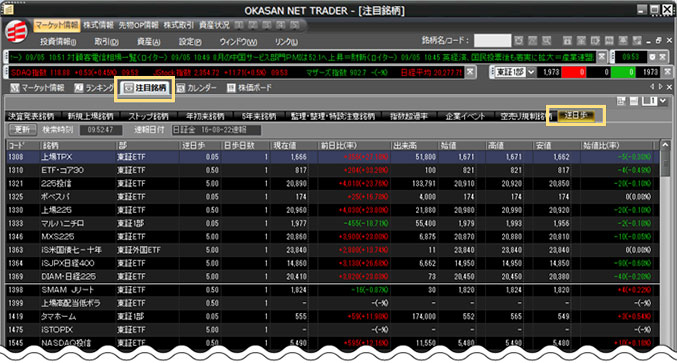Select the 指数乖離率 sub-tab
The image size is (677, 363).
(x=408, y=116)
